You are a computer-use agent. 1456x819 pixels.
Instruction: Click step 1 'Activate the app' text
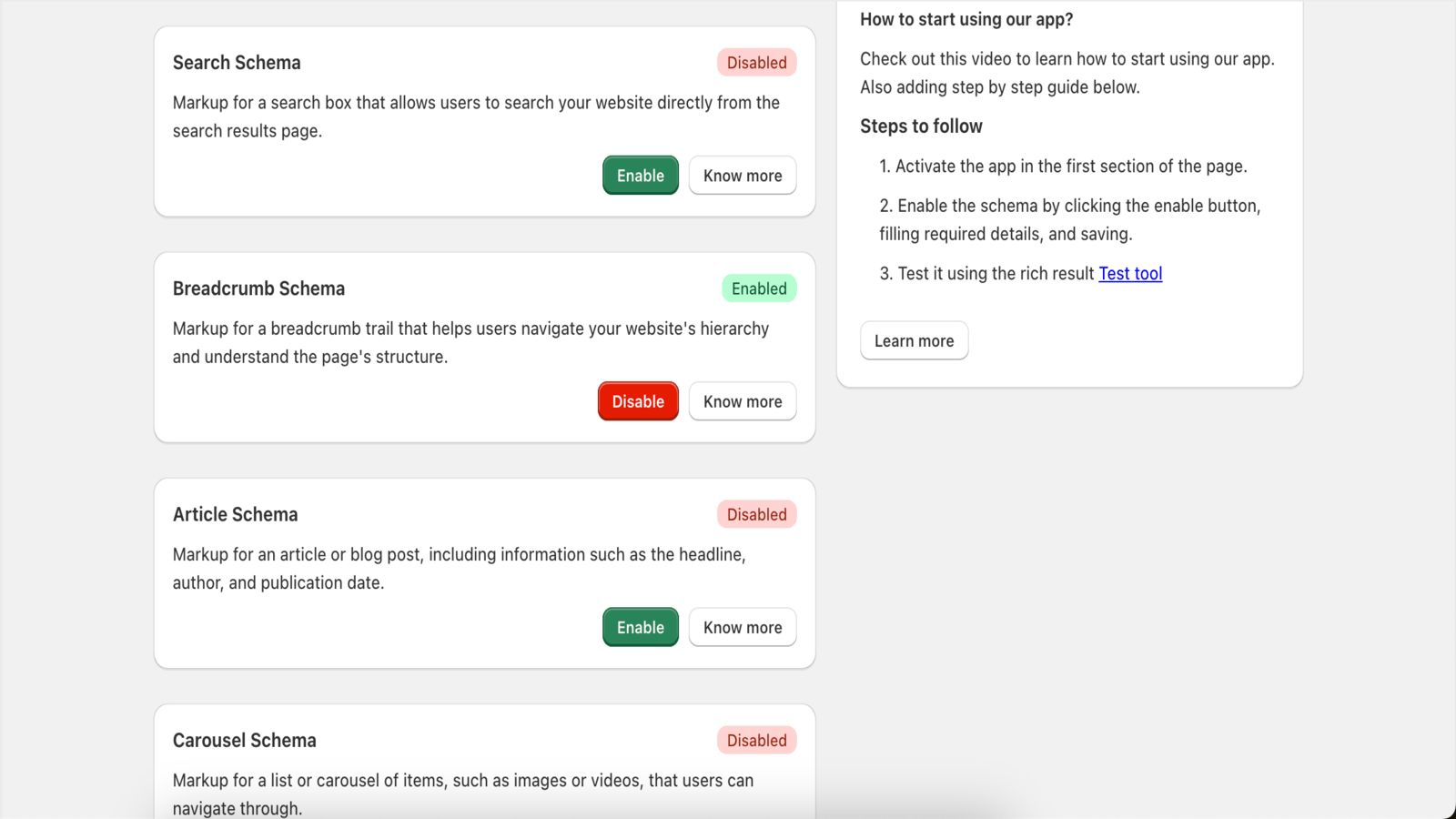tap(1063, 166)
